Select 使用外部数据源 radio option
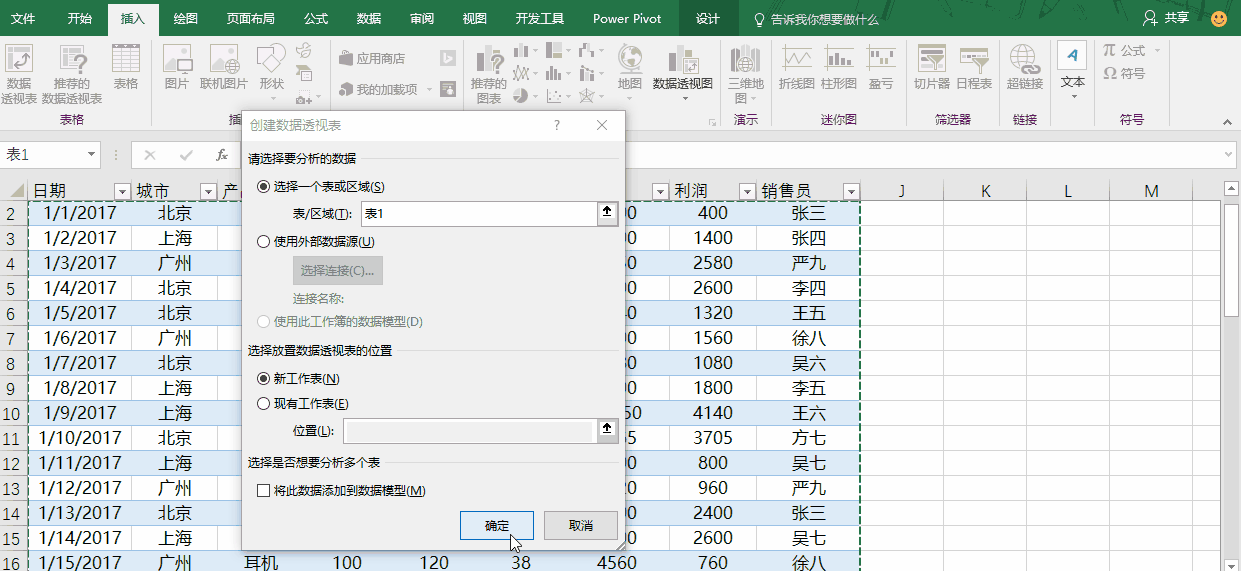The image size is (1241, 571). 264,241
